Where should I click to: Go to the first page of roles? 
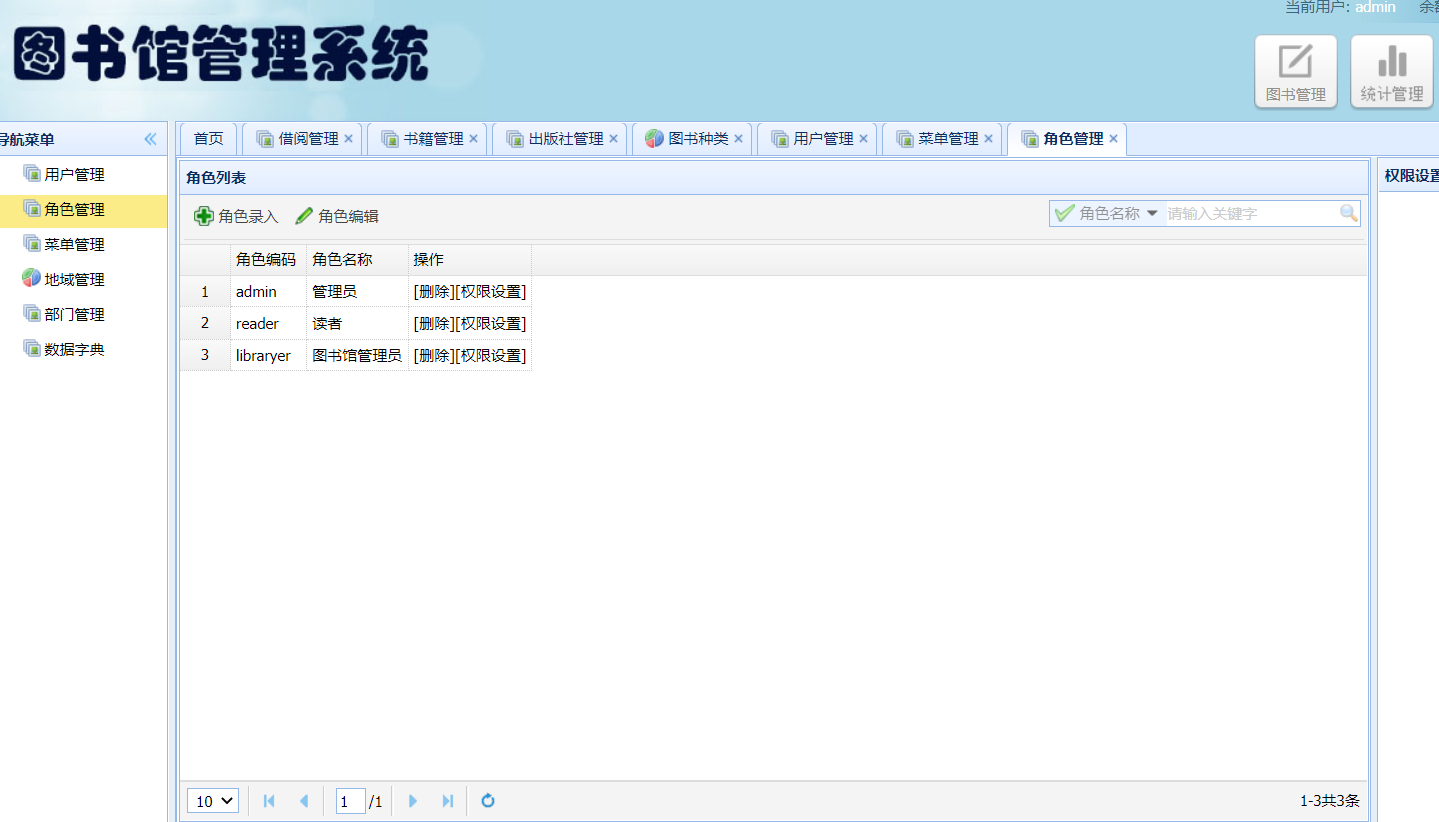pyautogui.click(x=268, y=801)
